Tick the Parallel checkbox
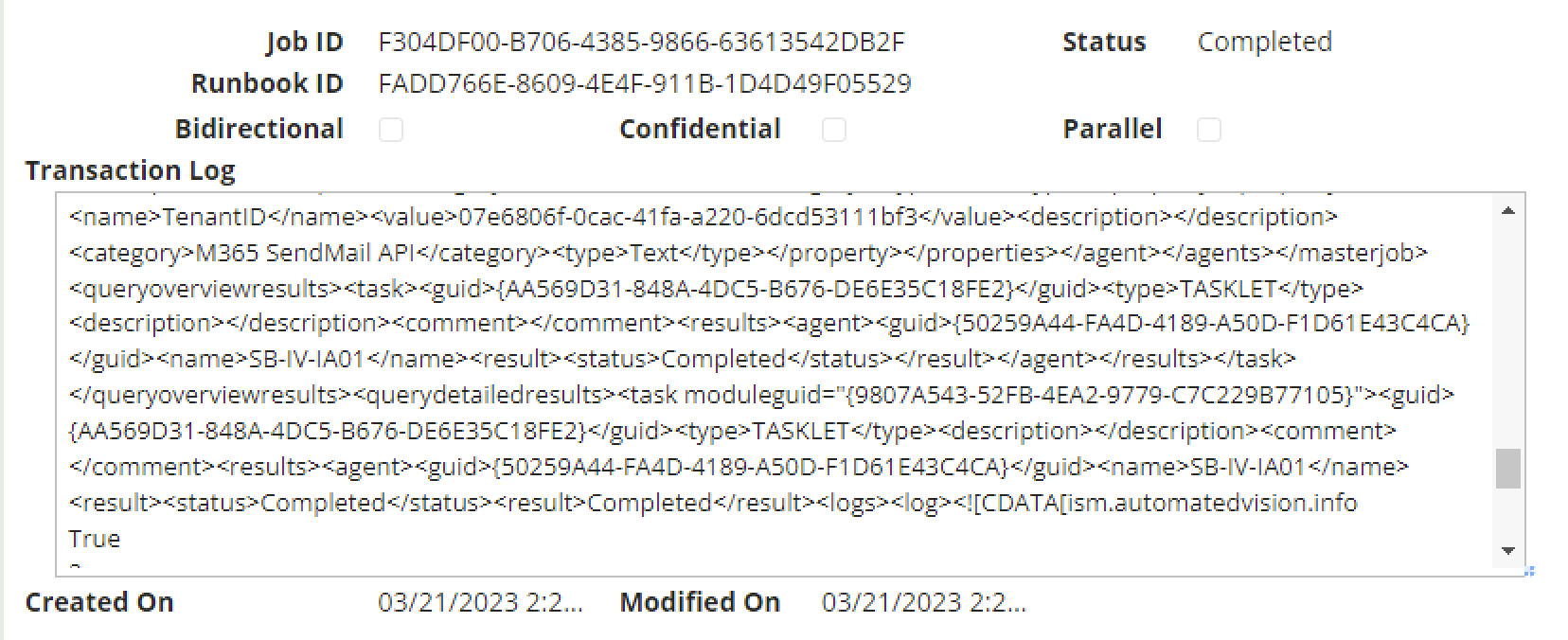This screenshot has width=1568, height=640. pyautogui.click(x=1209, y=130)
